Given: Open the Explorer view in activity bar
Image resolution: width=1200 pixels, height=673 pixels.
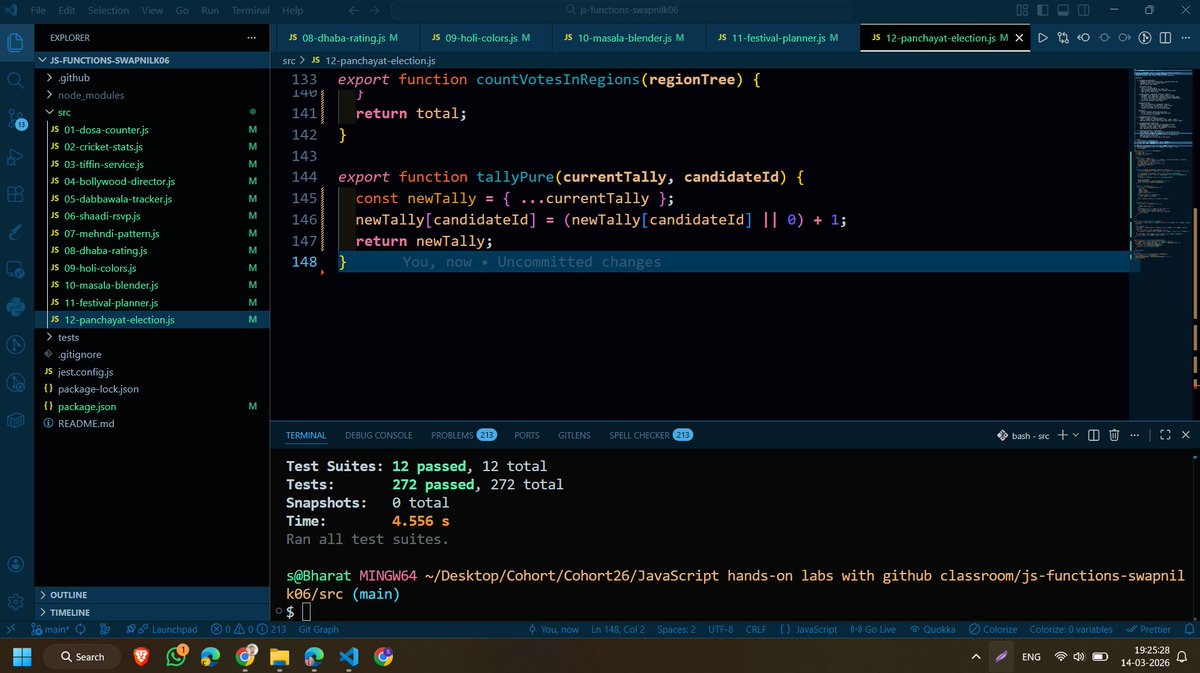Looking at the screenshot, I should (15, 42).
